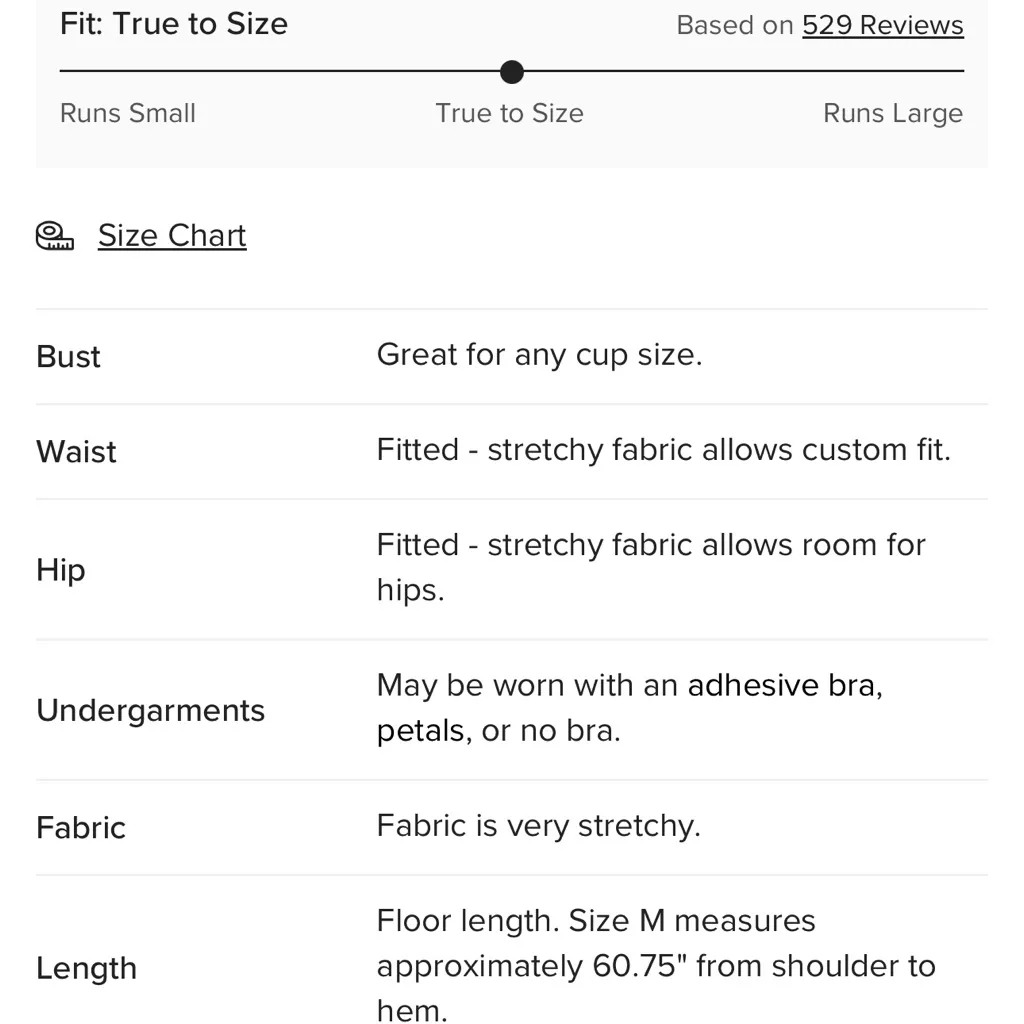Select the Hip row label
The height and width of the screenshot is (1024, 1024).
click(61, 570)
